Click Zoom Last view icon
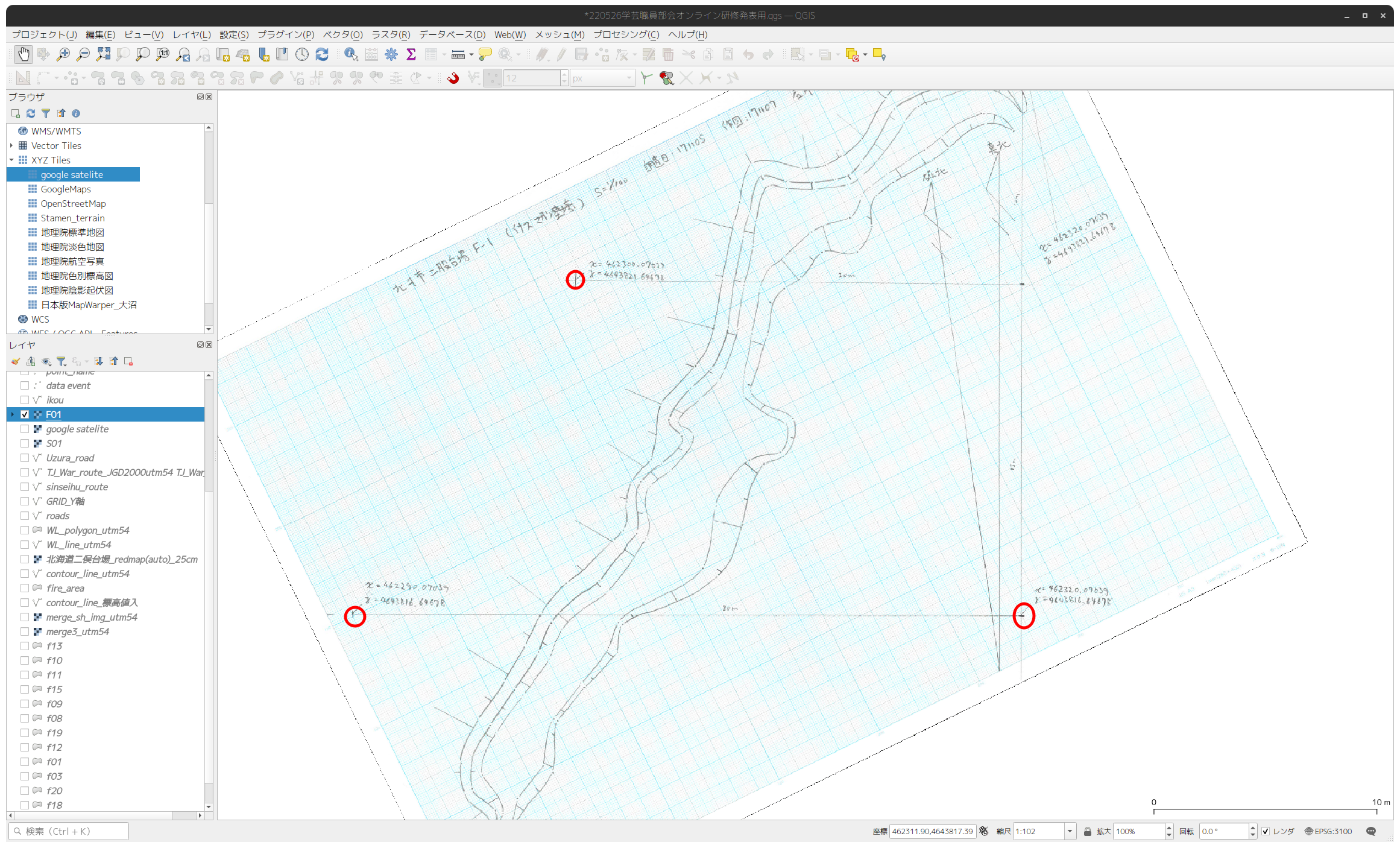This screenshot has height=848, width=1400. click(x=183, y=55)
